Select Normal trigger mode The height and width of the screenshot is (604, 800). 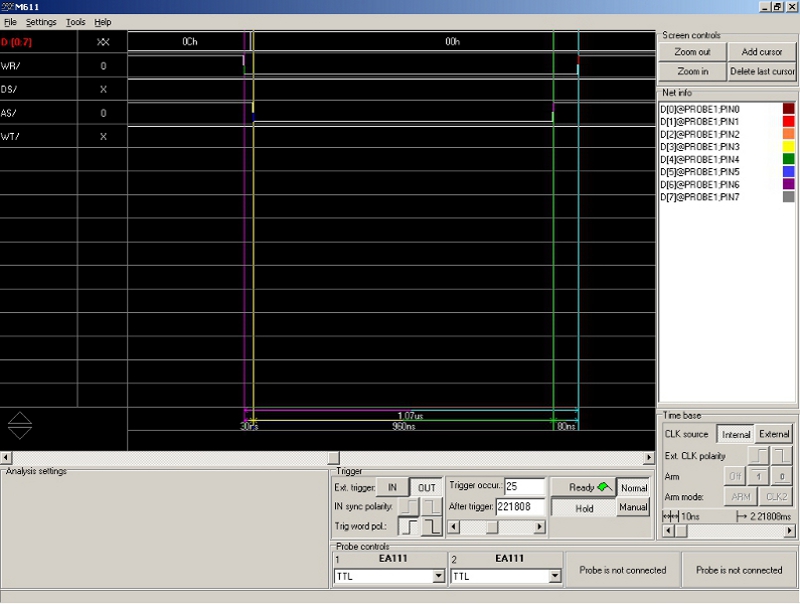click(634, 488)
